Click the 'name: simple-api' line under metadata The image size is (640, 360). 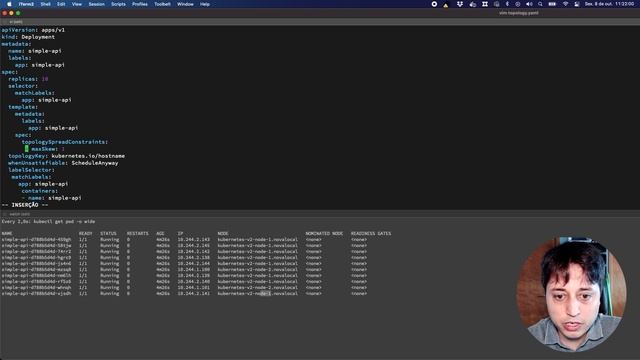35,51
